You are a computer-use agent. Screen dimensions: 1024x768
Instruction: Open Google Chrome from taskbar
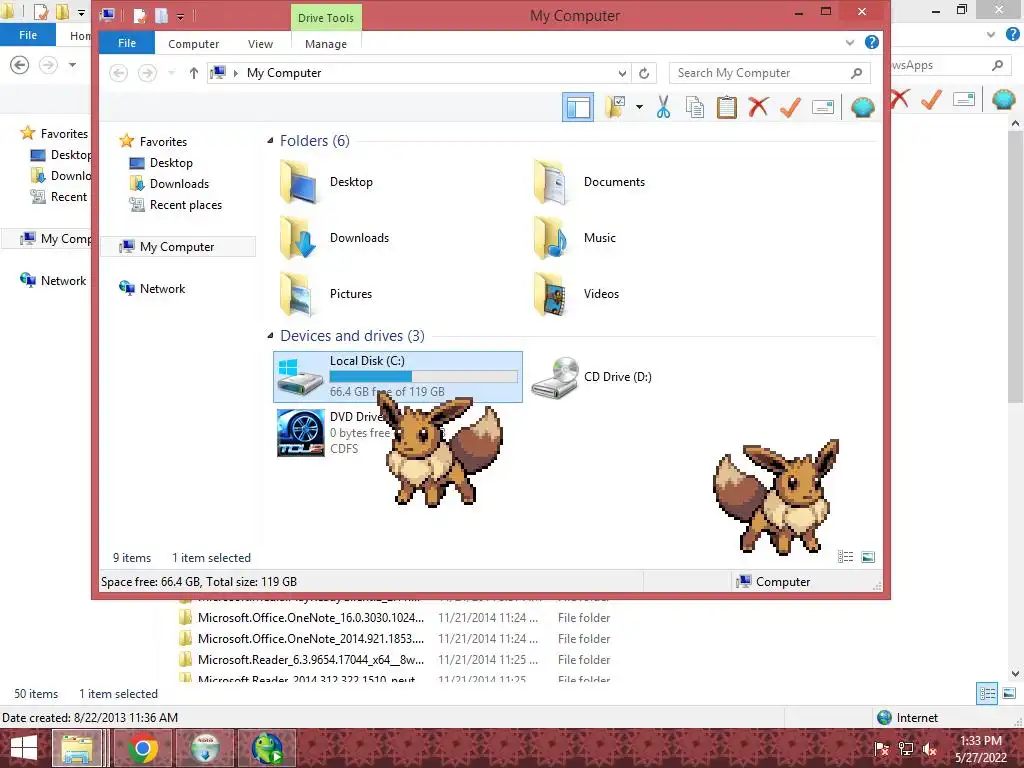pyautogui.click(x=143, y=748)
